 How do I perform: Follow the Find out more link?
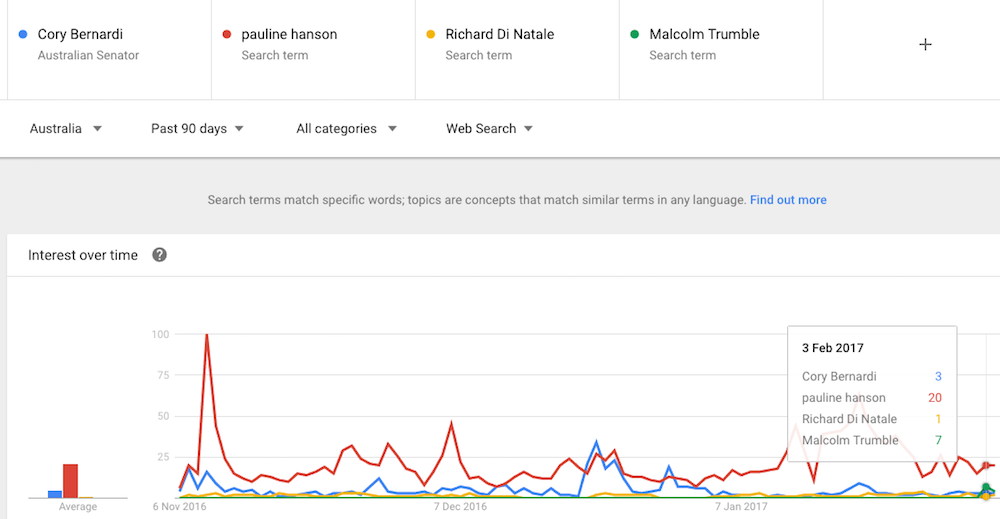pos(788,200)
